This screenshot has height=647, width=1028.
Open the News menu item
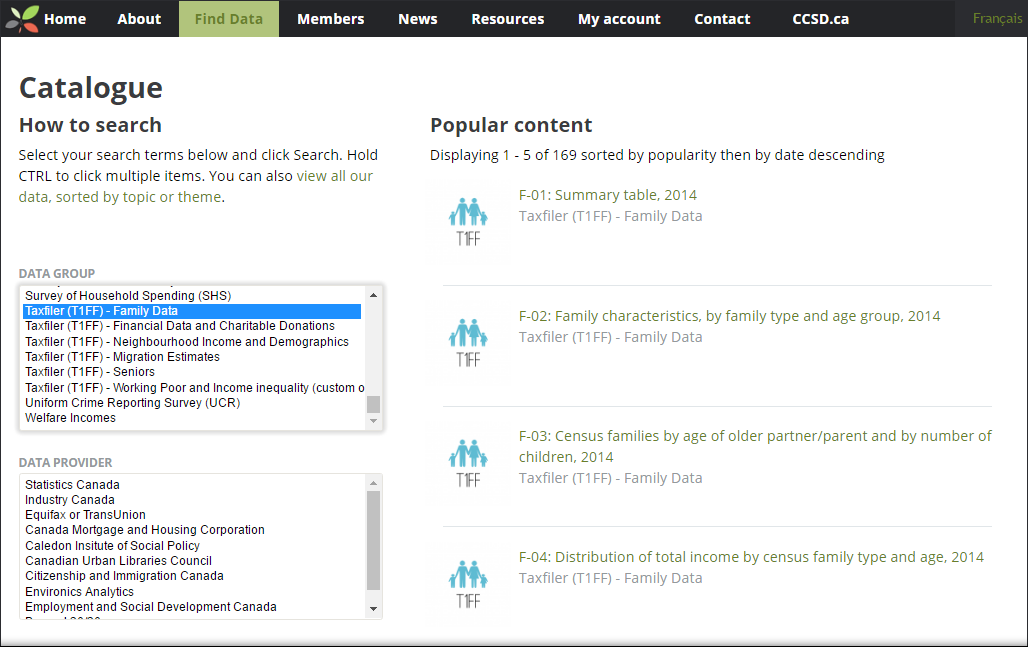pos(418,19)
